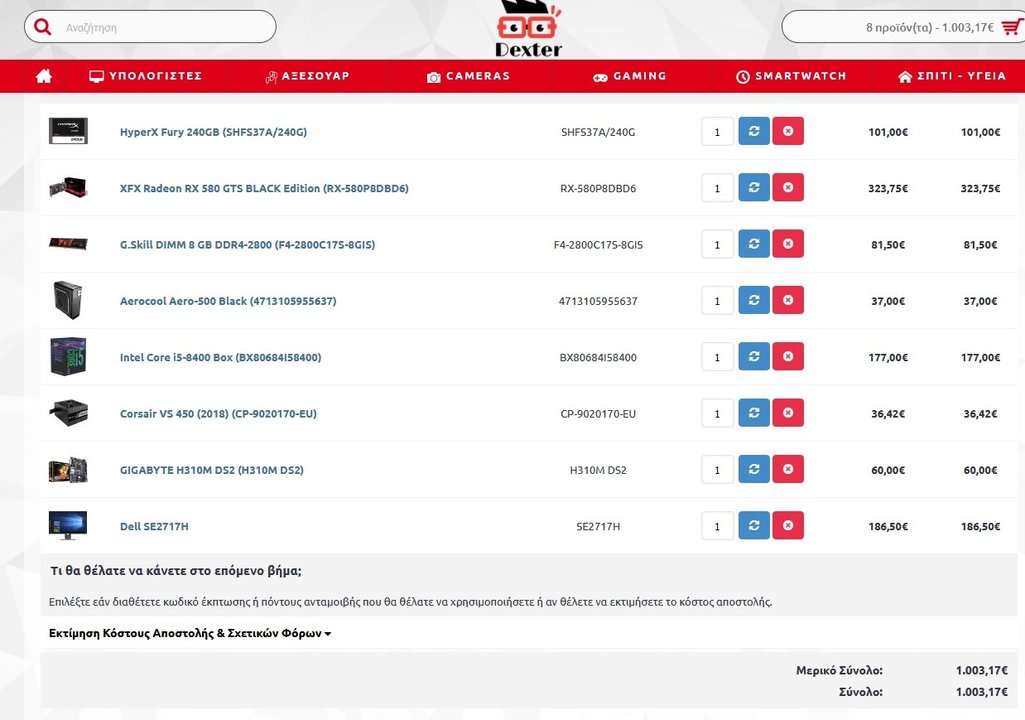Update quantity for Dell SE2717H
Viewport: 1025px width, 720px height.
click(754, 524)
